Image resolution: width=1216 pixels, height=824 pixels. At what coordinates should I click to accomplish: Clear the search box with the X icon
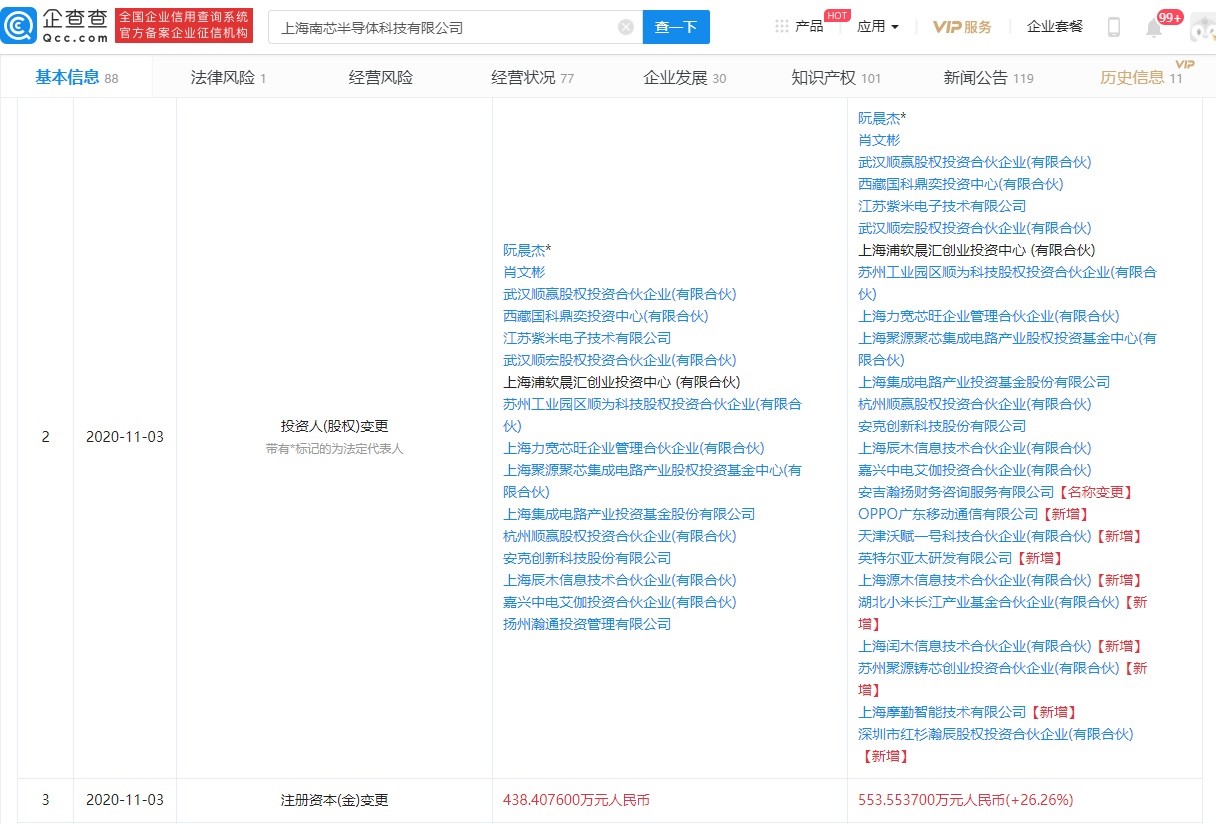[x=626, y=27]
